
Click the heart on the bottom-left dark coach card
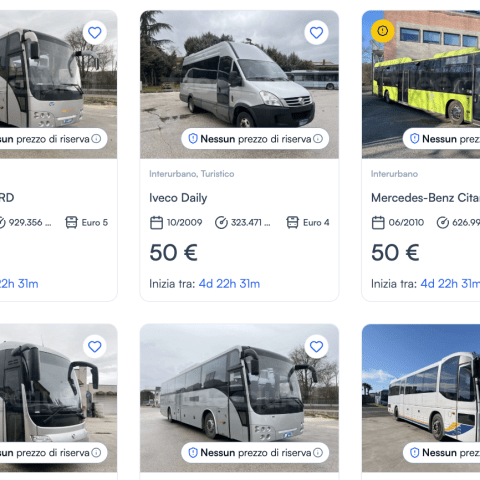[95, 347]
